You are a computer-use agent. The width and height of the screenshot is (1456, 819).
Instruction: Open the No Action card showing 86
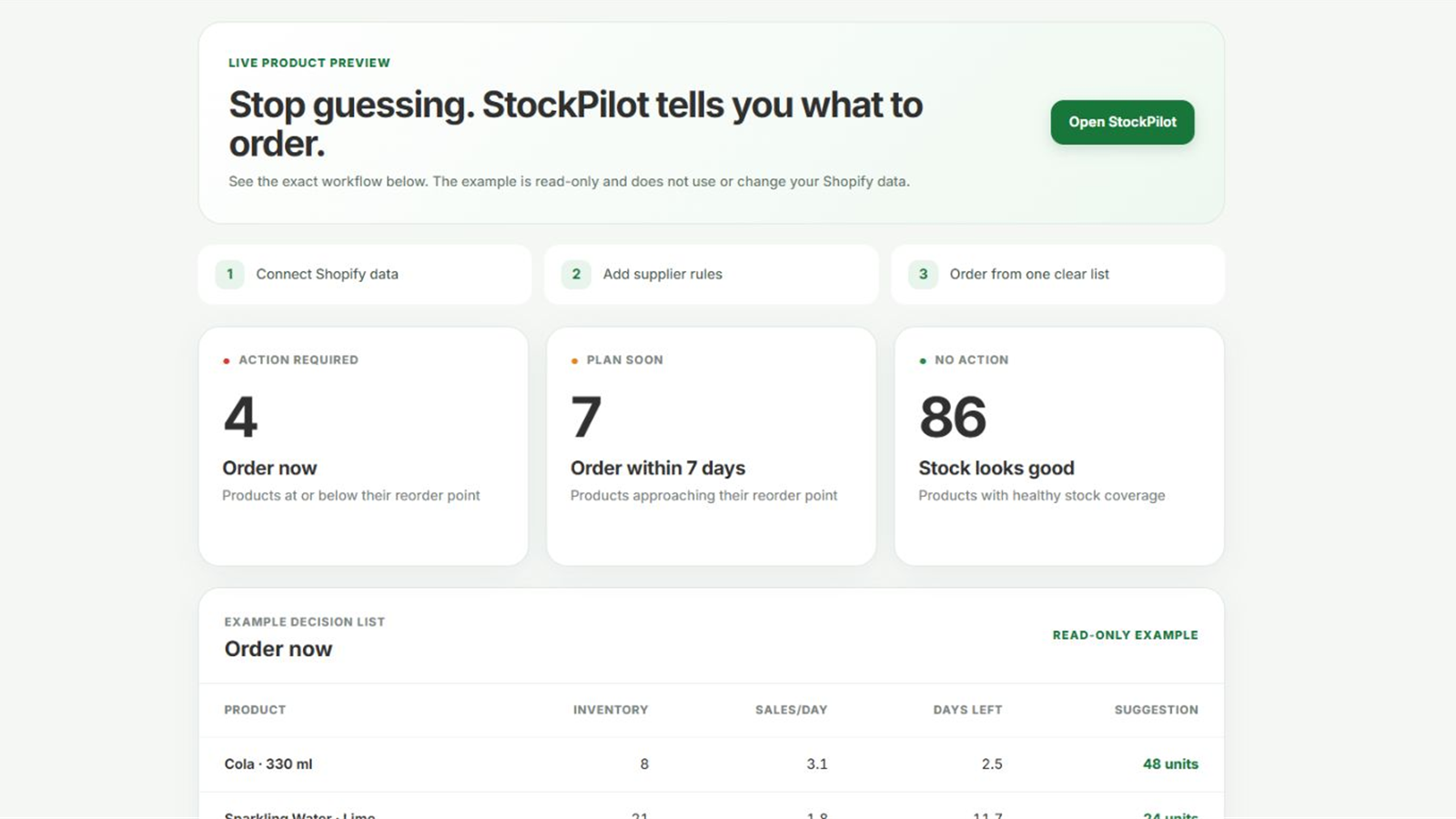click(1059, 446)
